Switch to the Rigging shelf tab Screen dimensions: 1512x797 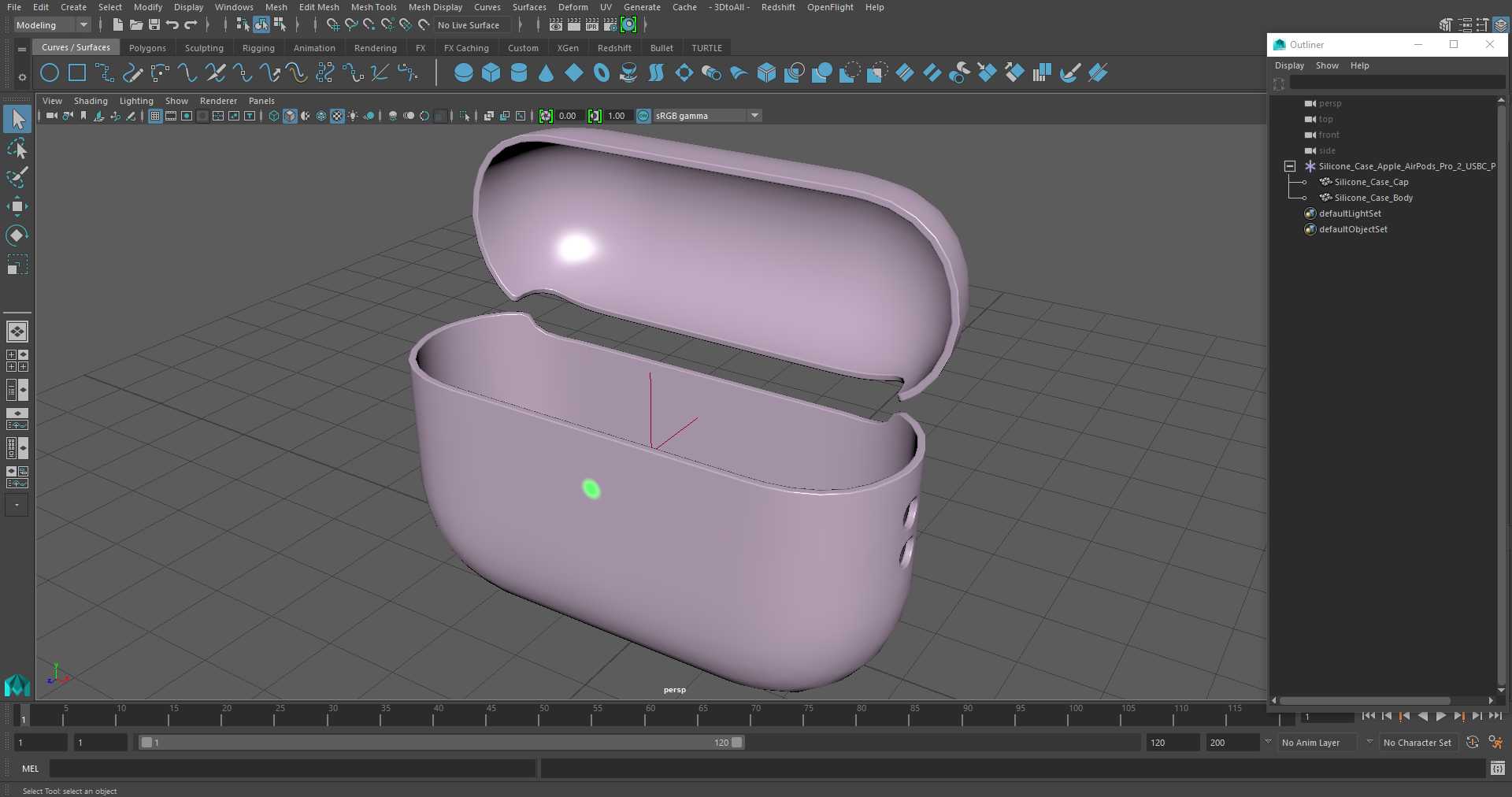click(258, 48)
